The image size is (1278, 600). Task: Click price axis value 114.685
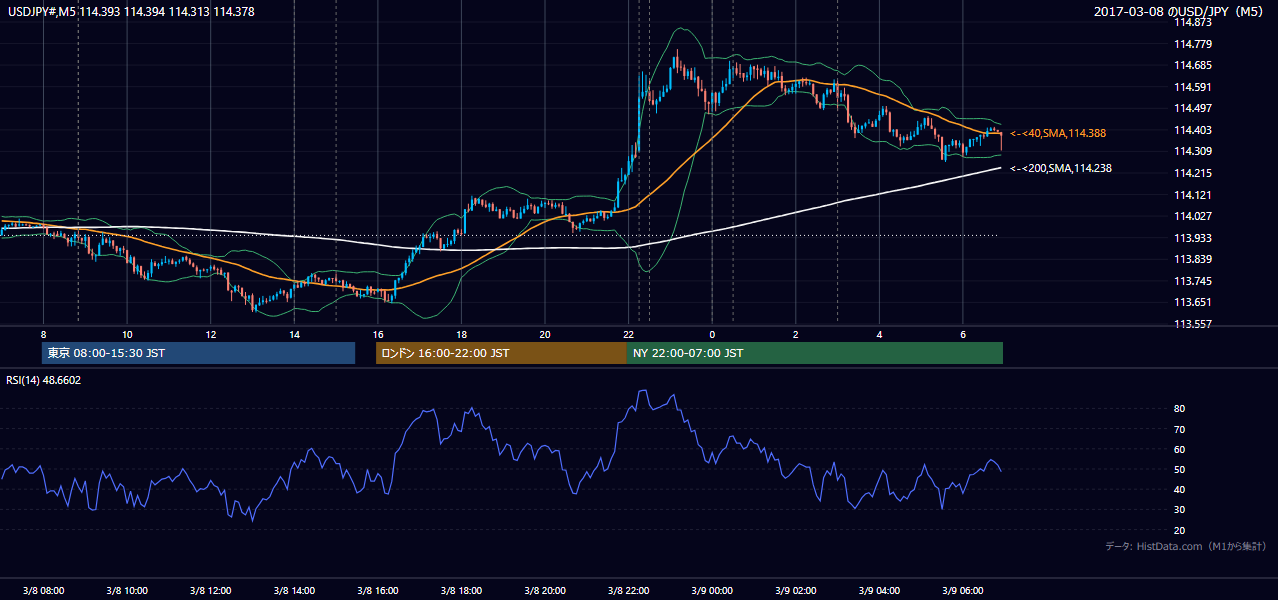pos(1192,65)
